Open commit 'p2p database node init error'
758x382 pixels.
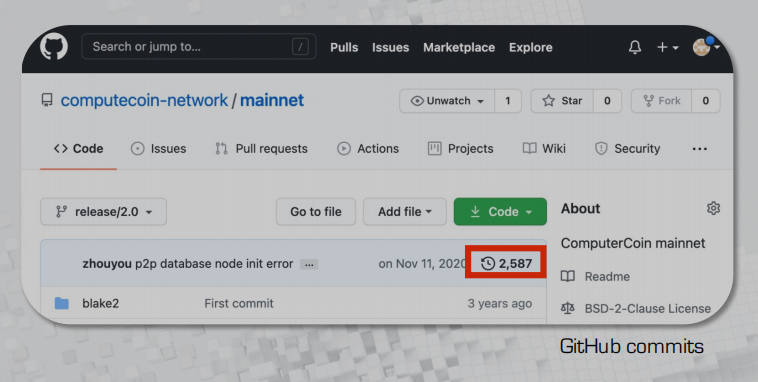tap(214, 264)
